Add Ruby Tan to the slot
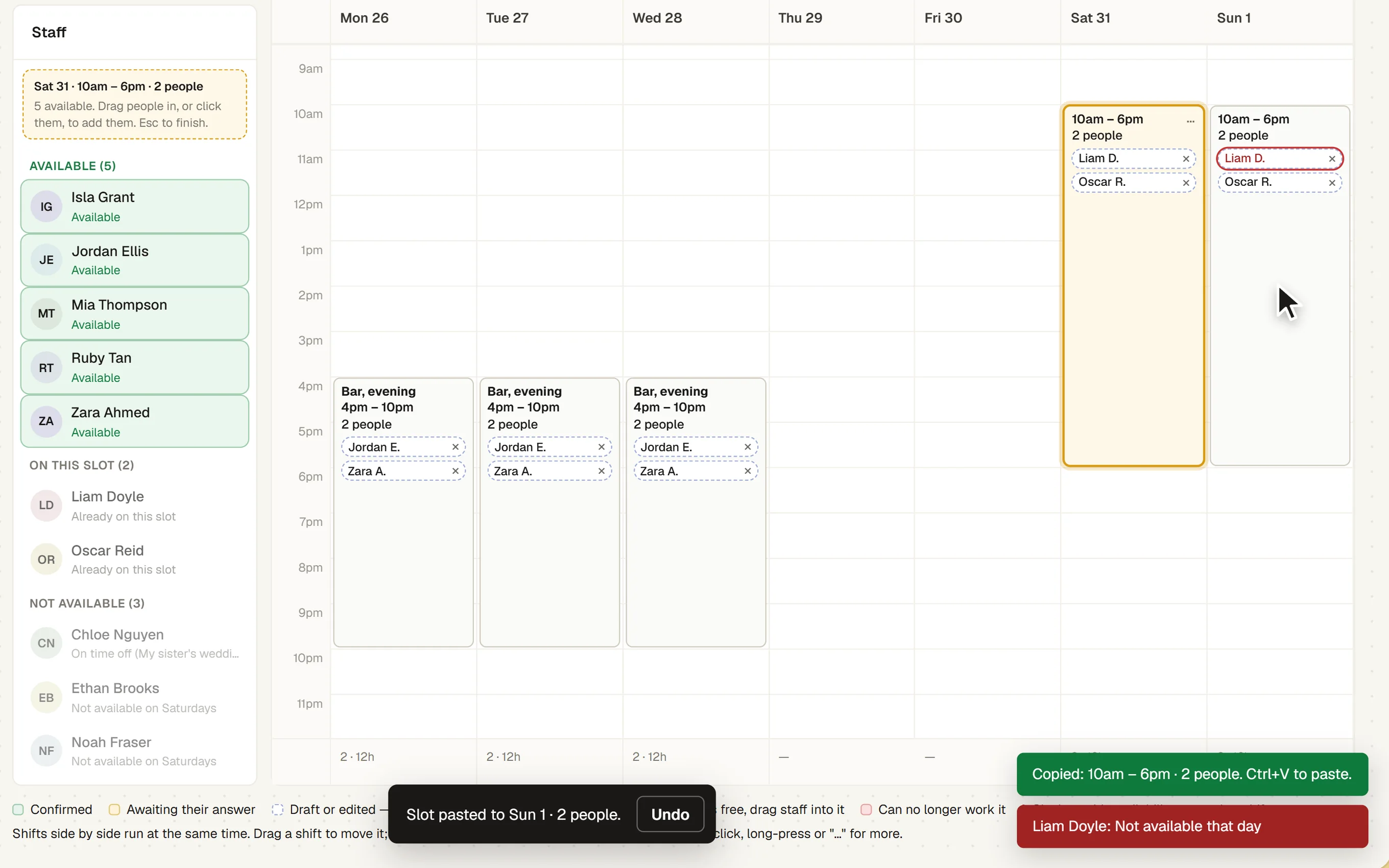Screen dimensions: 1389x868 [x=135, y=368]
